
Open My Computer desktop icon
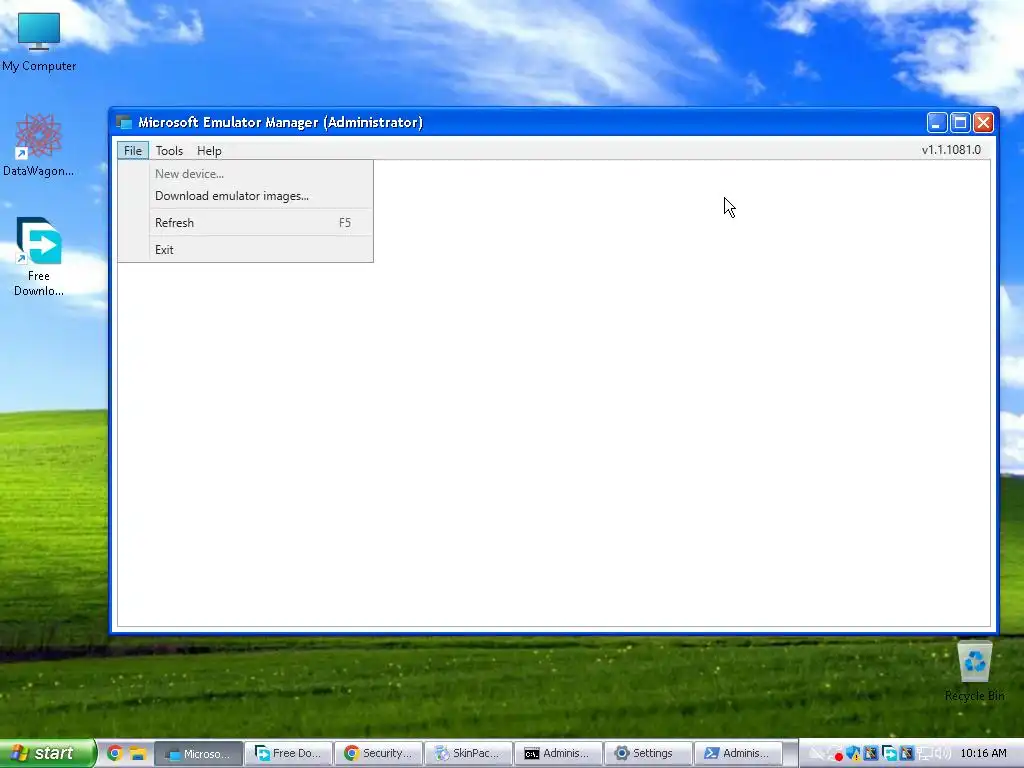tap(39, 40)
